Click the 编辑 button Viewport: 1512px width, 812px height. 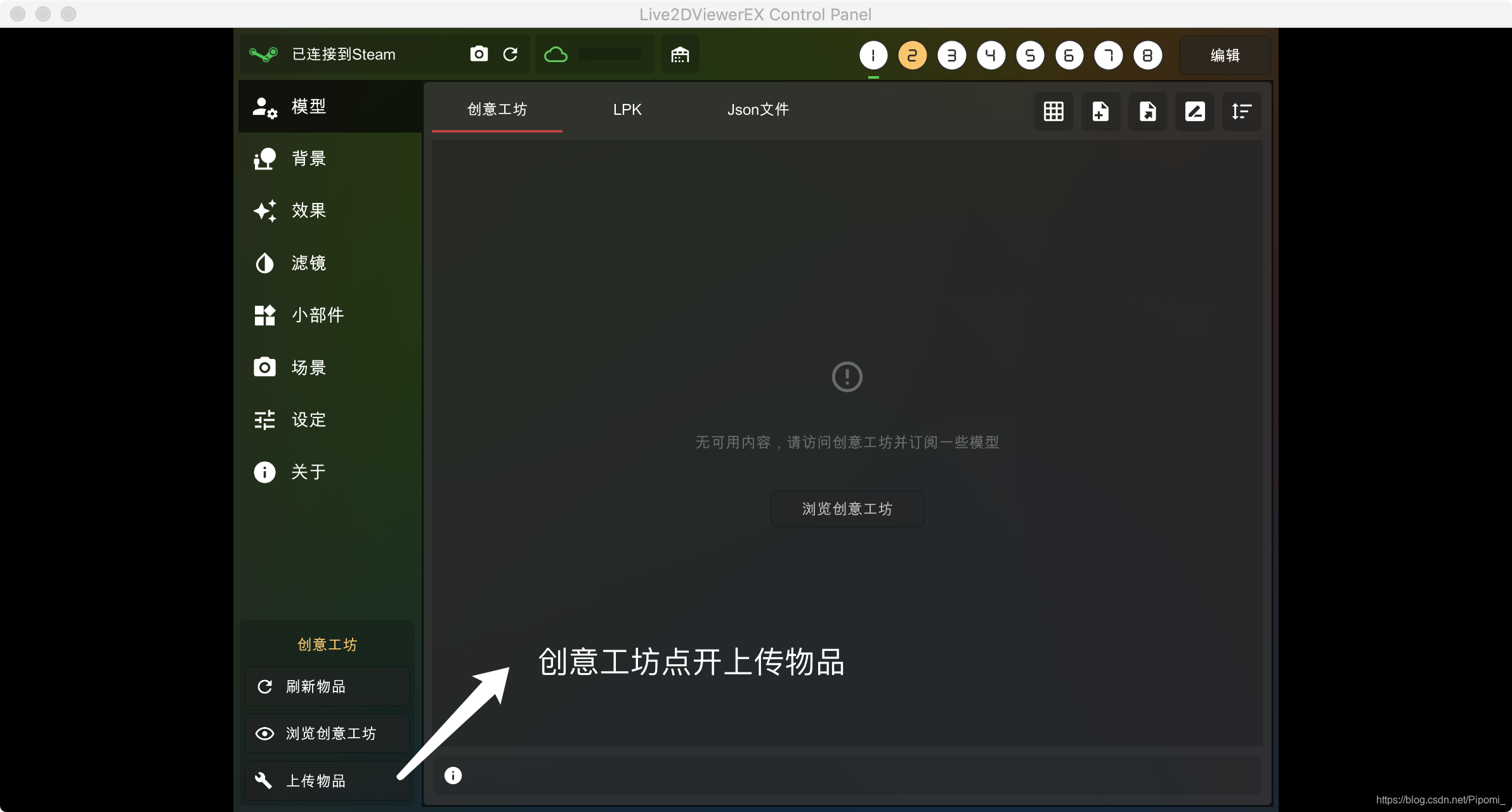[1225, 55]
